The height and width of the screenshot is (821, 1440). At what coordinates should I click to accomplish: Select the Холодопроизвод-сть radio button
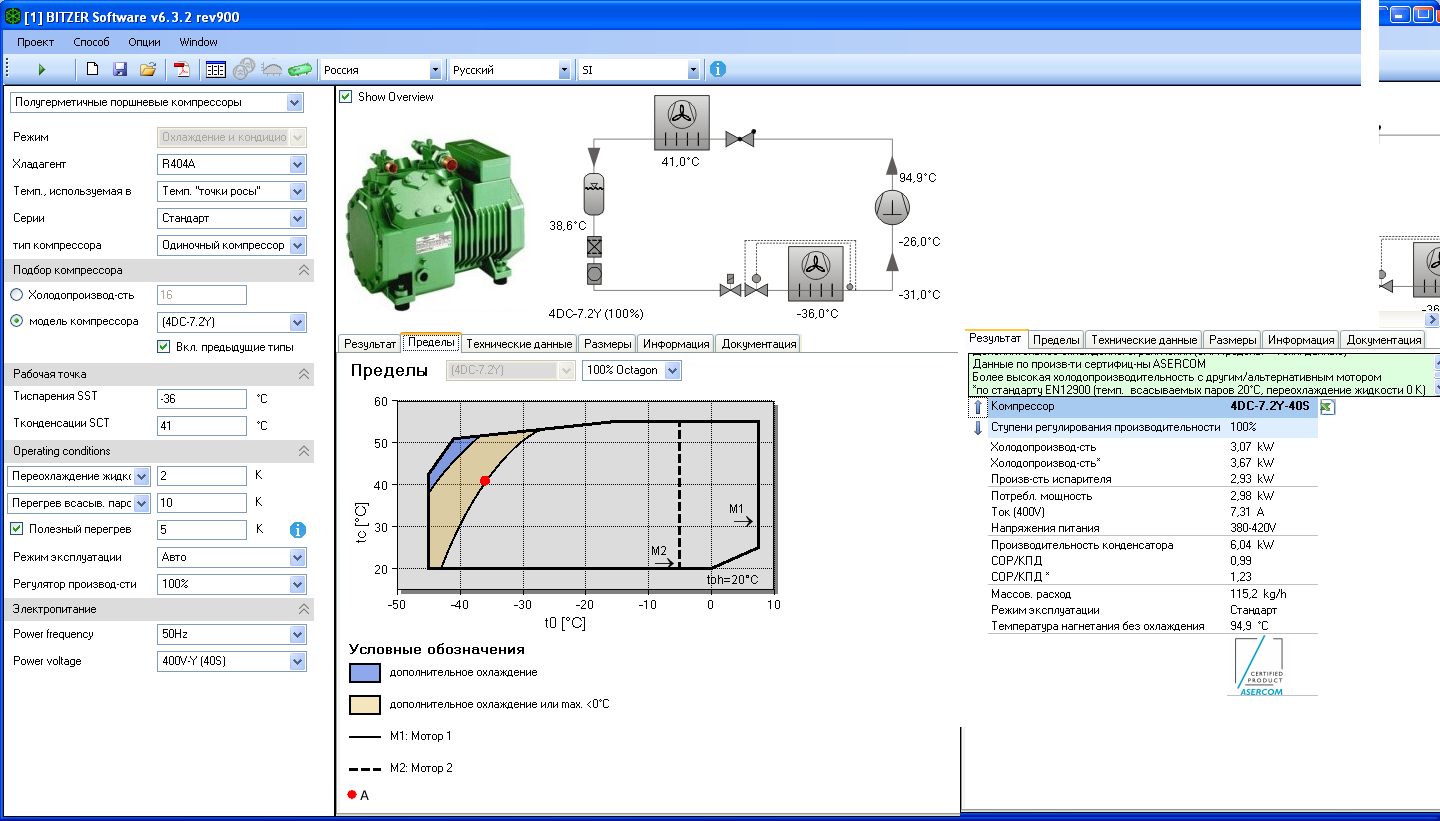(17, 295)
